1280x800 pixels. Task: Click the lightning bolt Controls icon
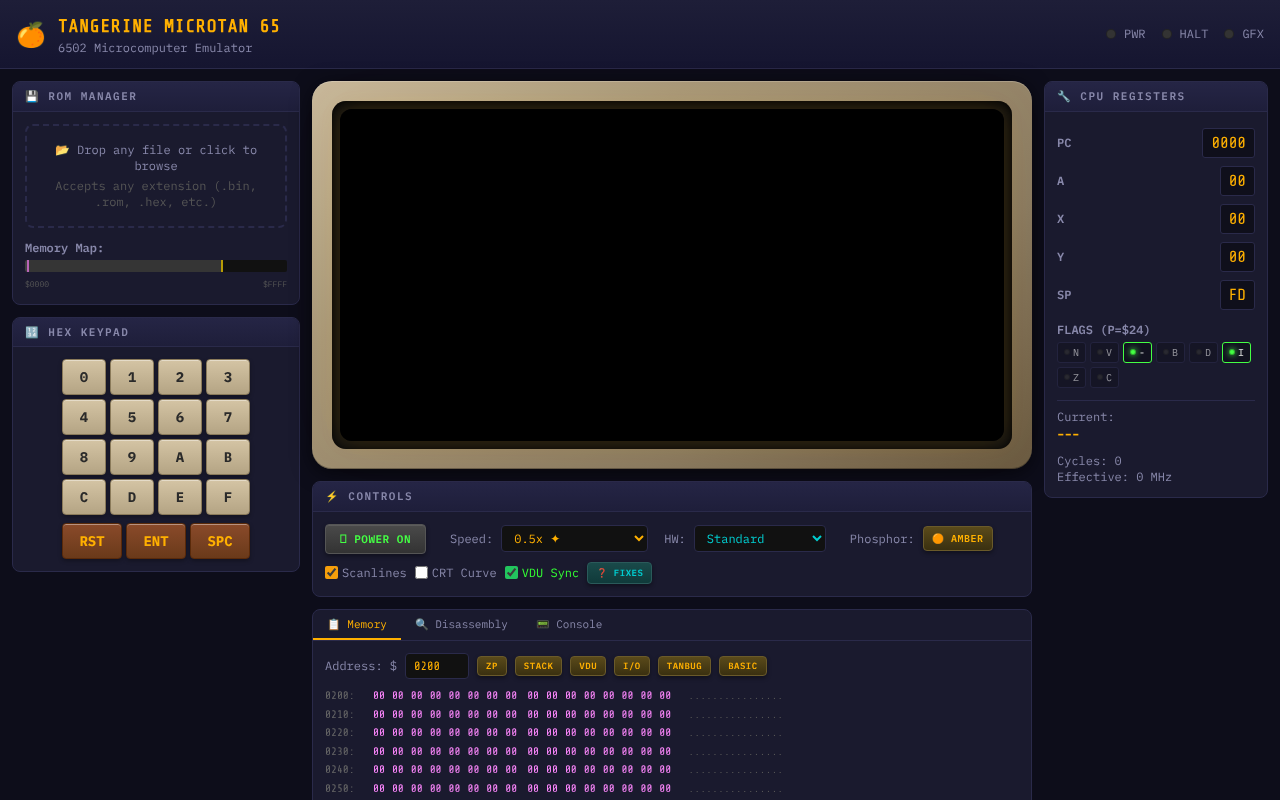(333, 496)
